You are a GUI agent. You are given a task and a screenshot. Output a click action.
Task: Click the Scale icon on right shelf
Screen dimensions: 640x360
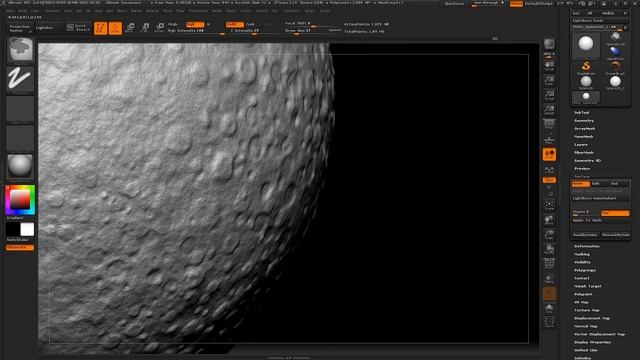click(x=549, y=235)
